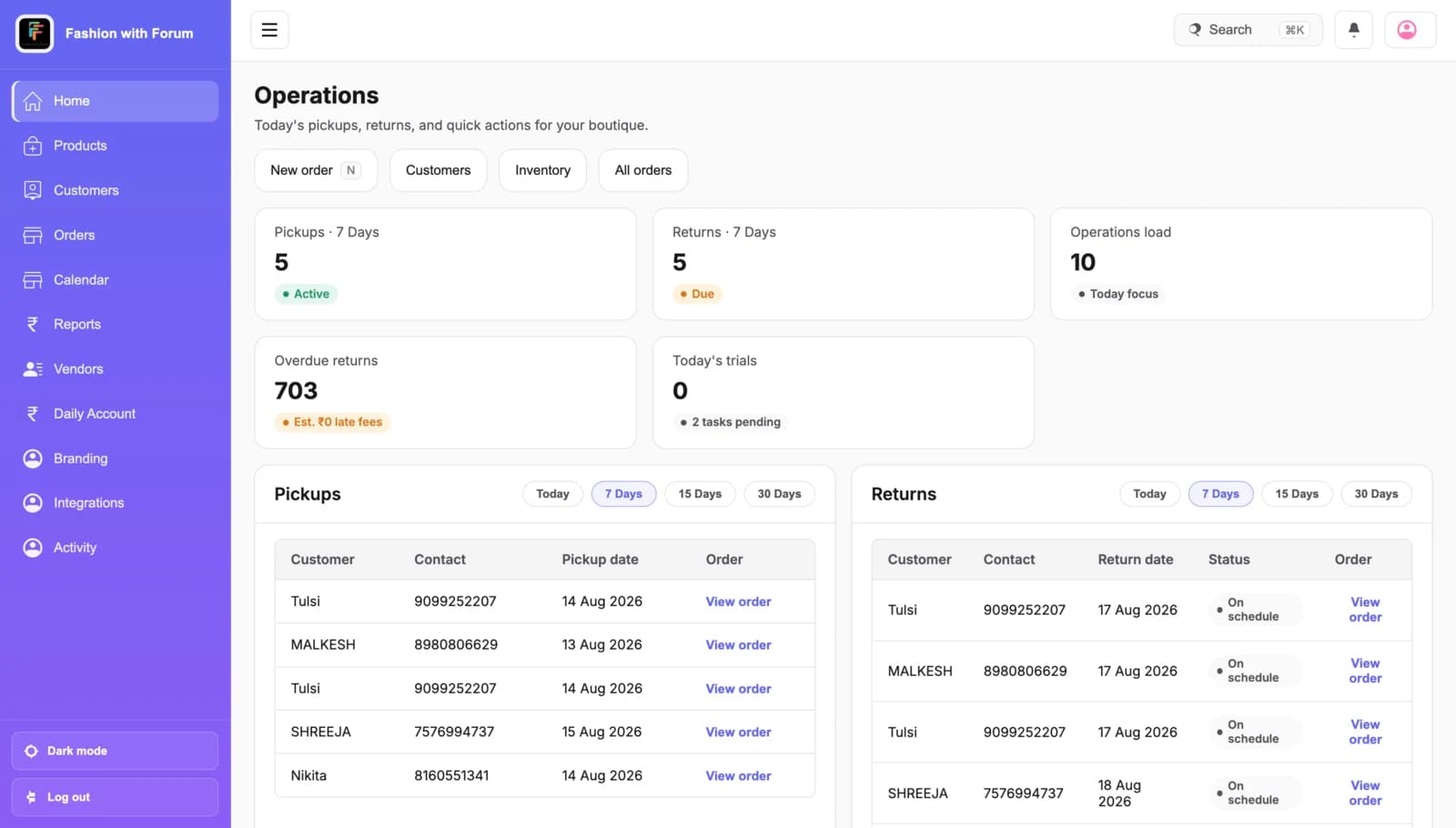Click the New order button
Viewport: 1456px width, 828px height.
pyautogui.click(x=316, y=170)
